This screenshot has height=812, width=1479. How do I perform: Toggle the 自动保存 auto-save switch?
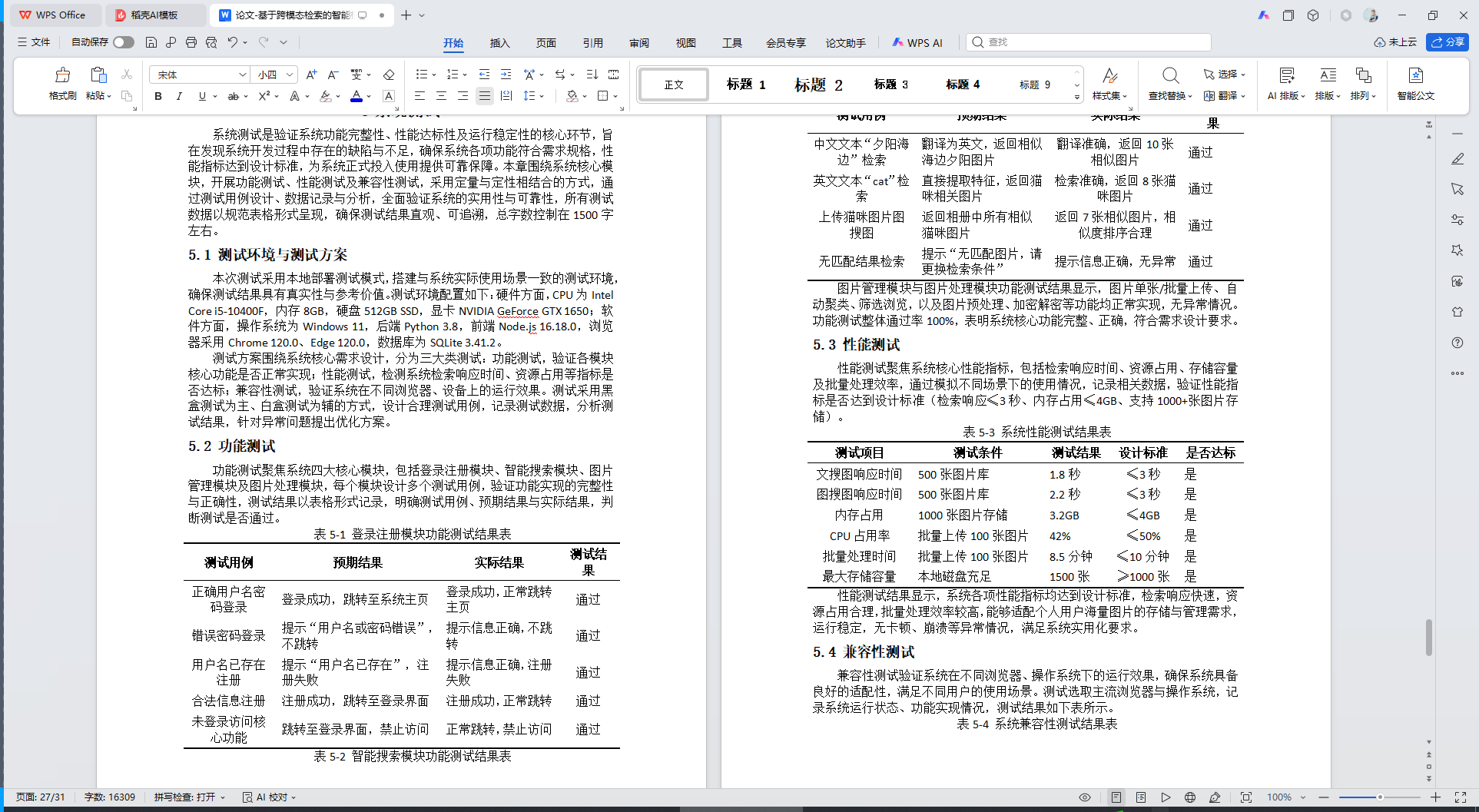tap(123, 42)
